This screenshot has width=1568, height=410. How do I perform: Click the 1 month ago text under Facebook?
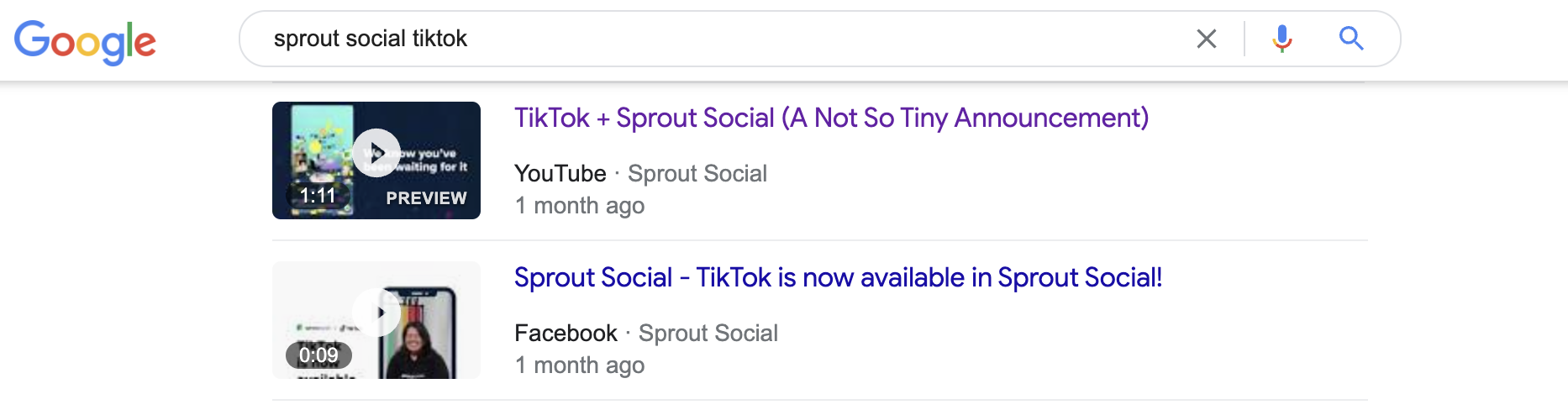[x=580, y=365]
